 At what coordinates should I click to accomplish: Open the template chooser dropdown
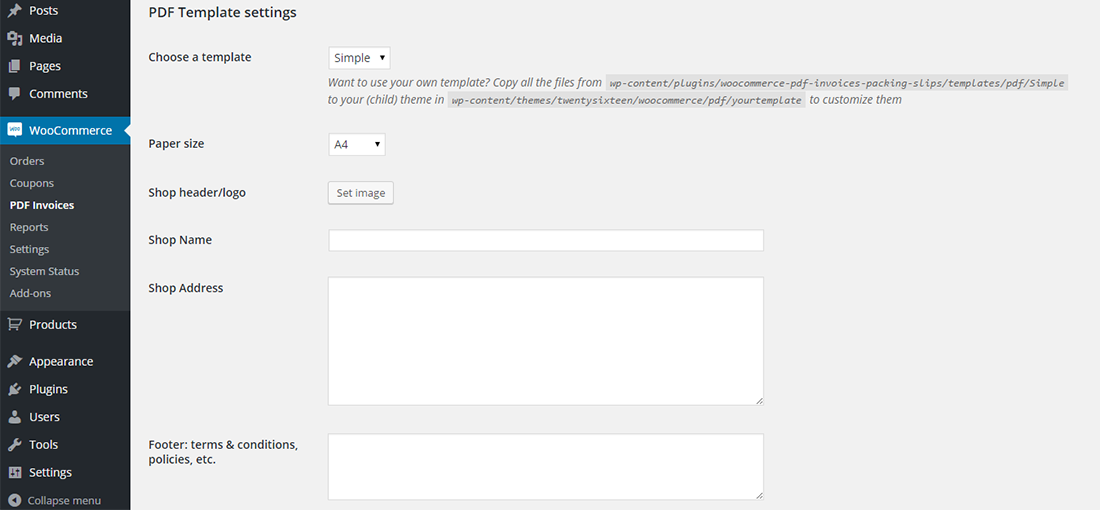(359, 58)
